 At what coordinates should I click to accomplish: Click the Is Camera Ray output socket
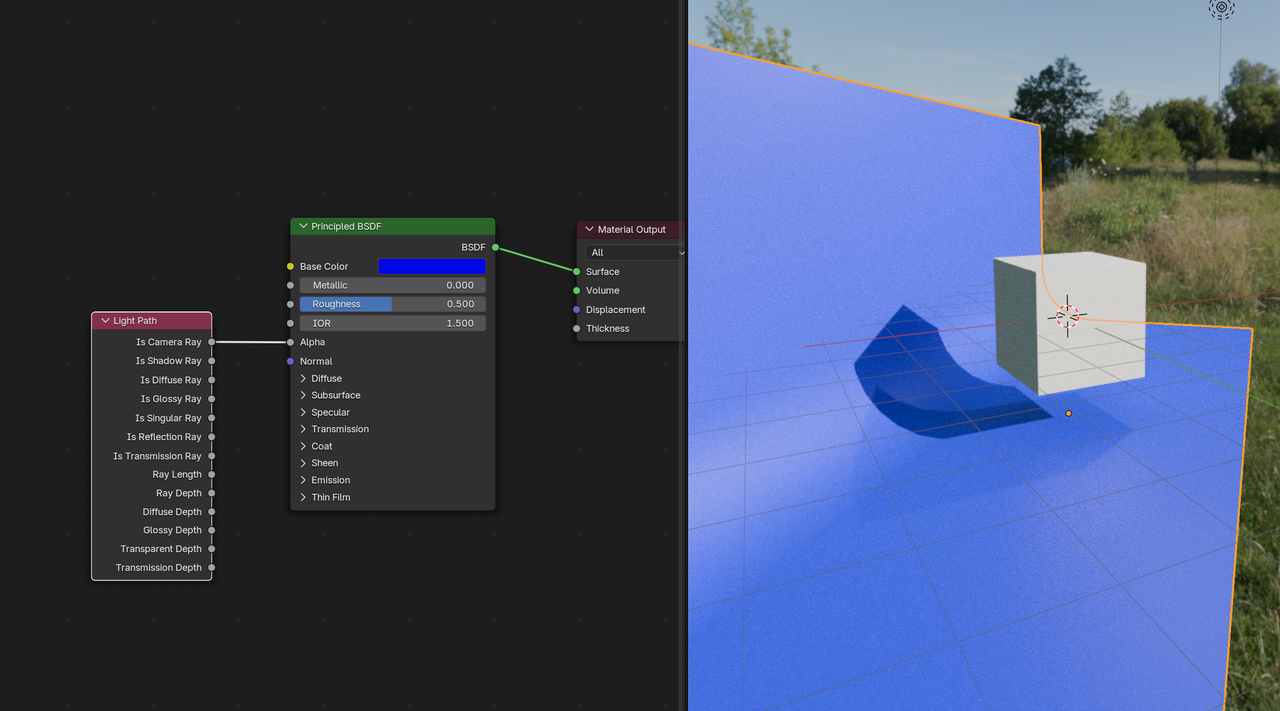click(211, 342)
